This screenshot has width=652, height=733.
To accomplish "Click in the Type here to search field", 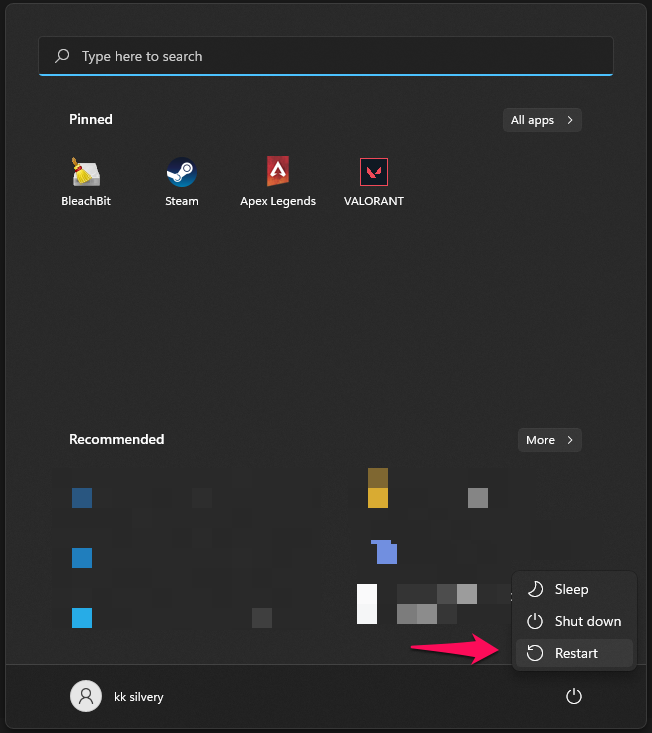I will (x=326, y=56).
